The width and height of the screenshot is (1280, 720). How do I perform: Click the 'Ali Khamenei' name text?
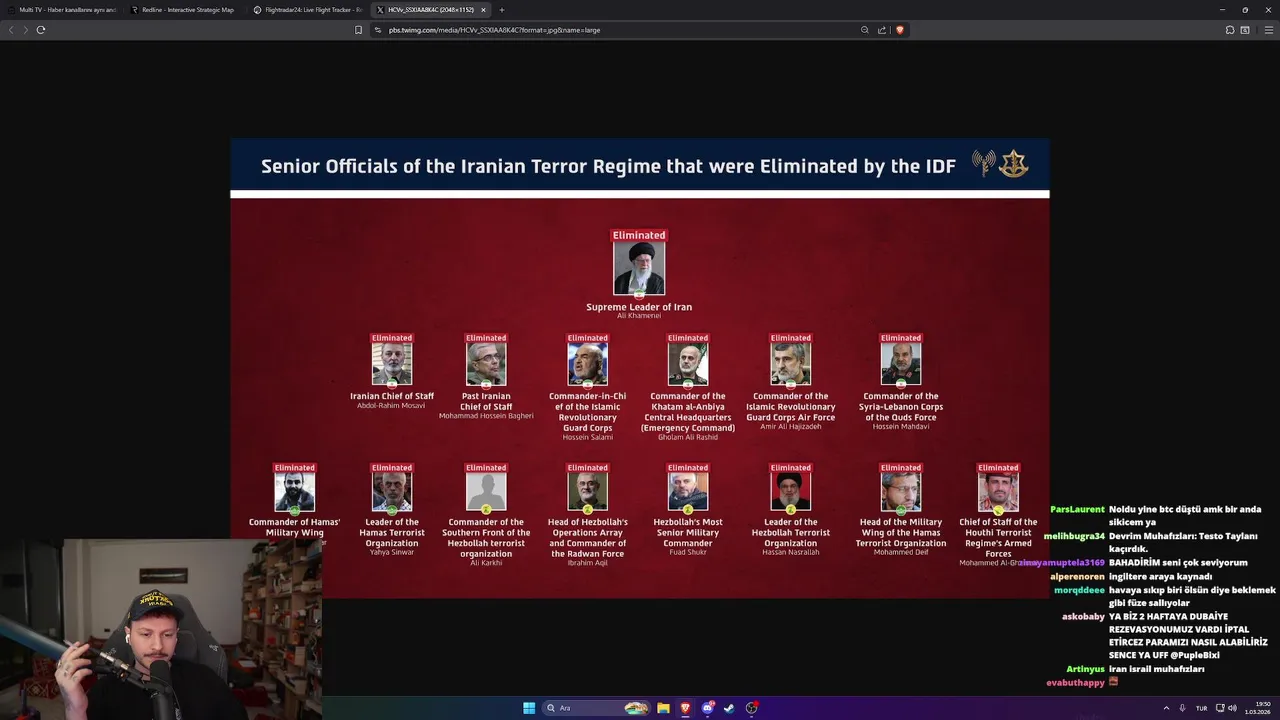click(639, 316)
